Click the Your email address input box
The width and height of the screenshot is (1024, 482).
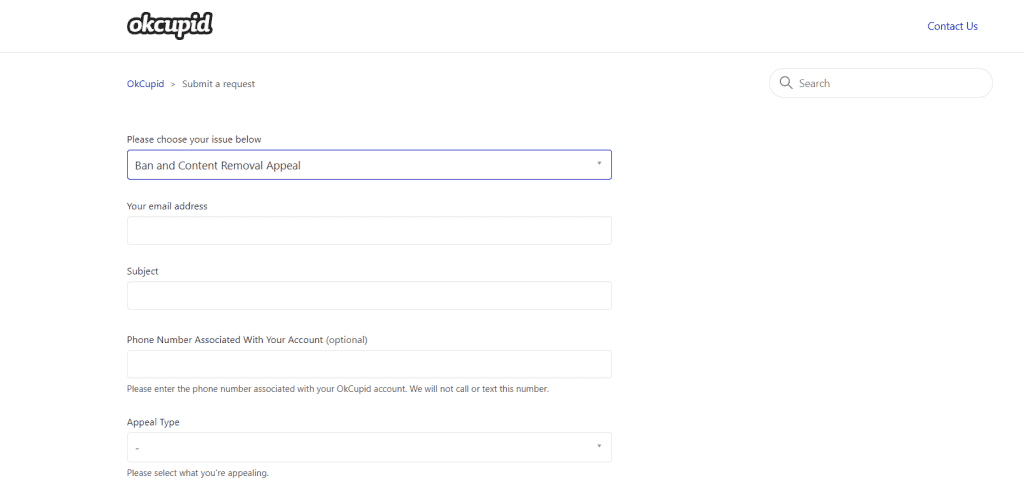[x=369, y=231]
